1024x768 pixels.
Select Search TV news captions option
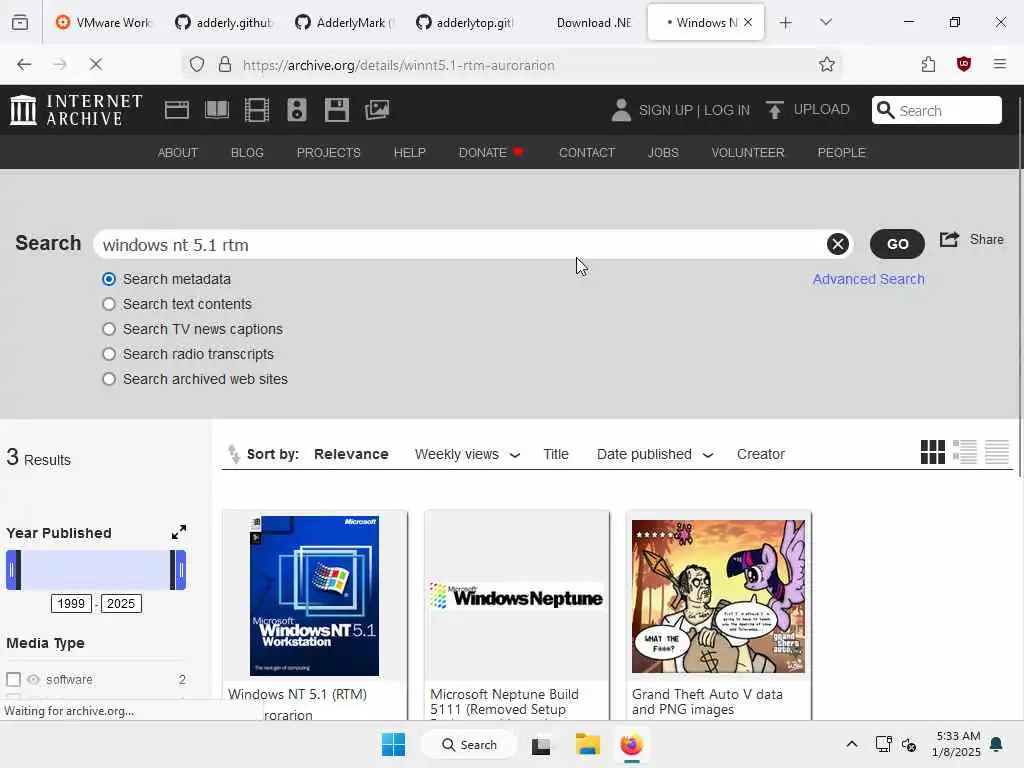coord(109,329)
